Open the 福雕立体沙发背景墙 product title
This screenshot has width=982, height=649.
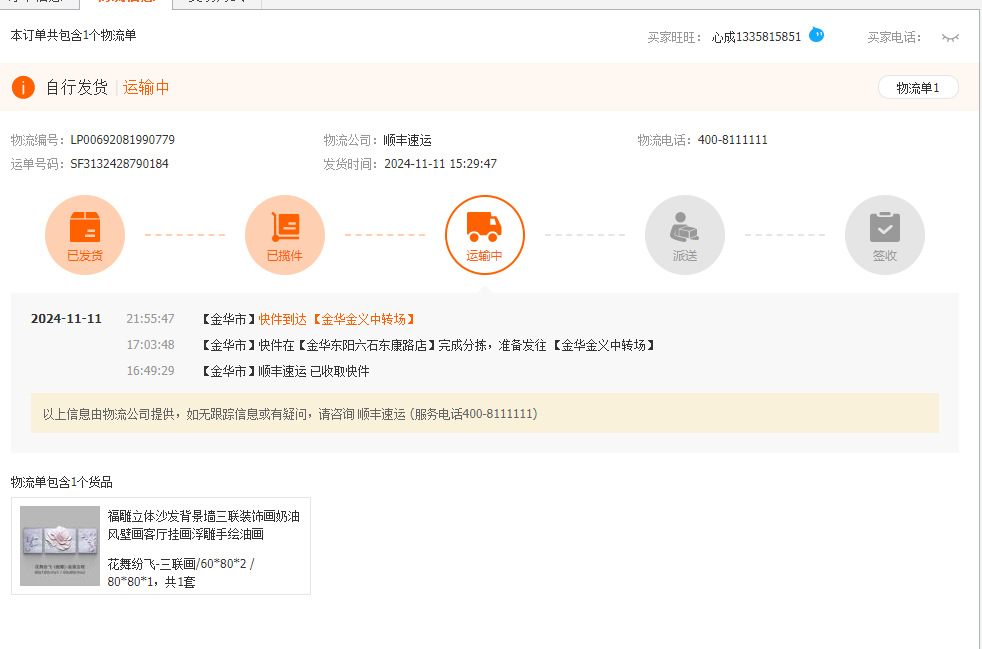click(204, 525)
